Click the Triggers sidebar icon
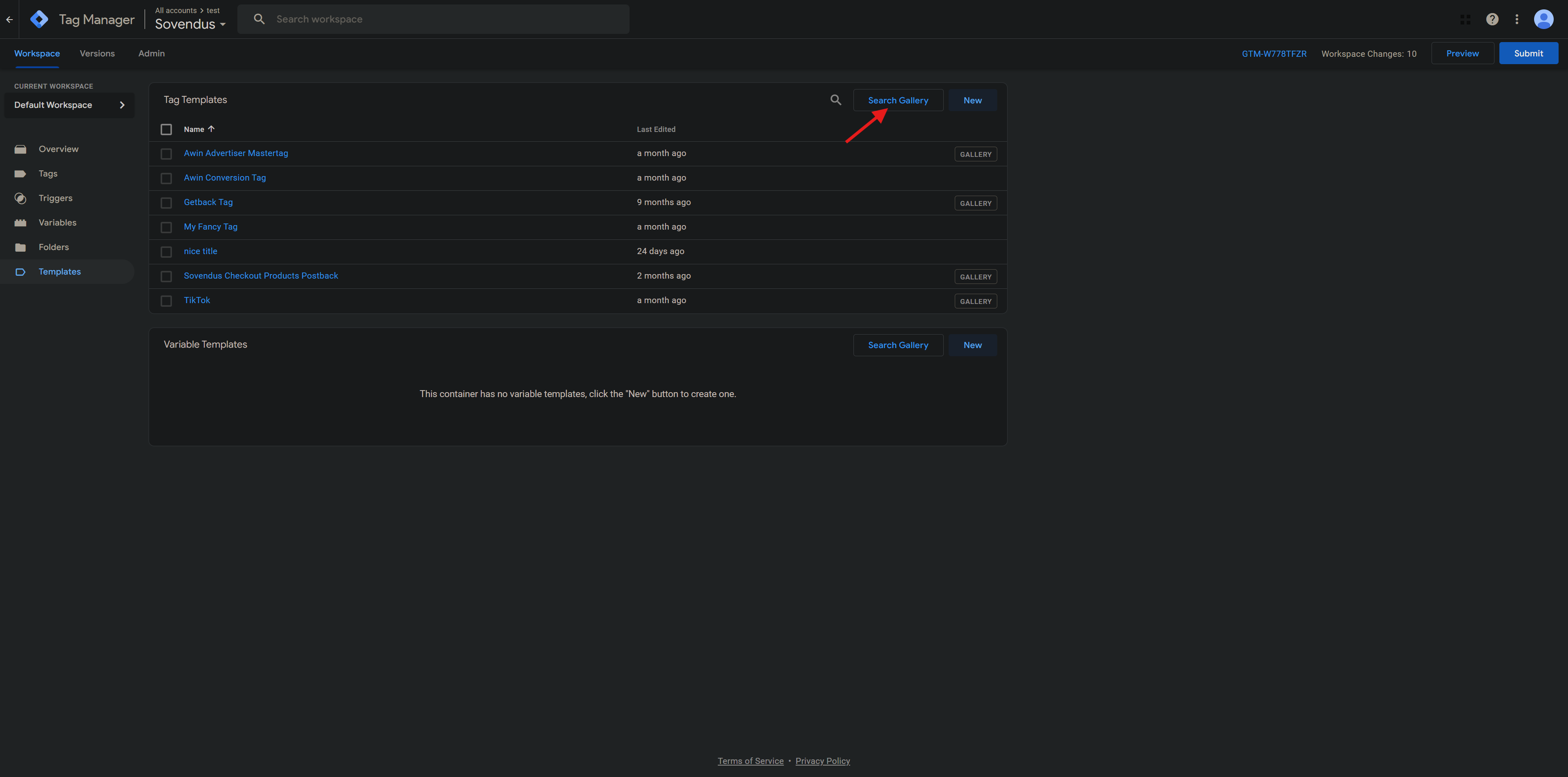Image resolution: width=1568 pixels, height=777 pixels. pos(21,199)
